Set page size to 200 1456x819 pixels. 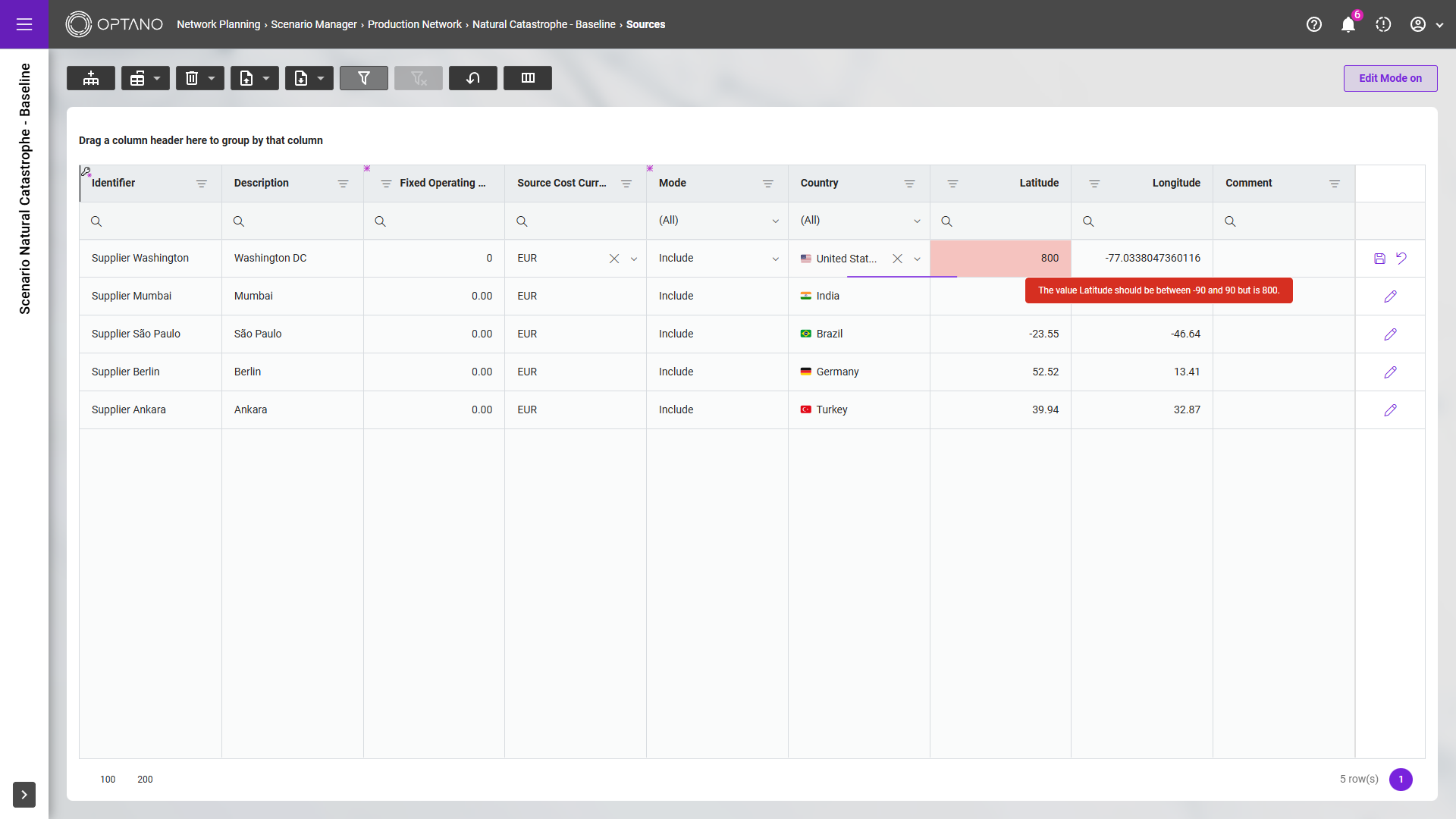click(x=145, y=780)
